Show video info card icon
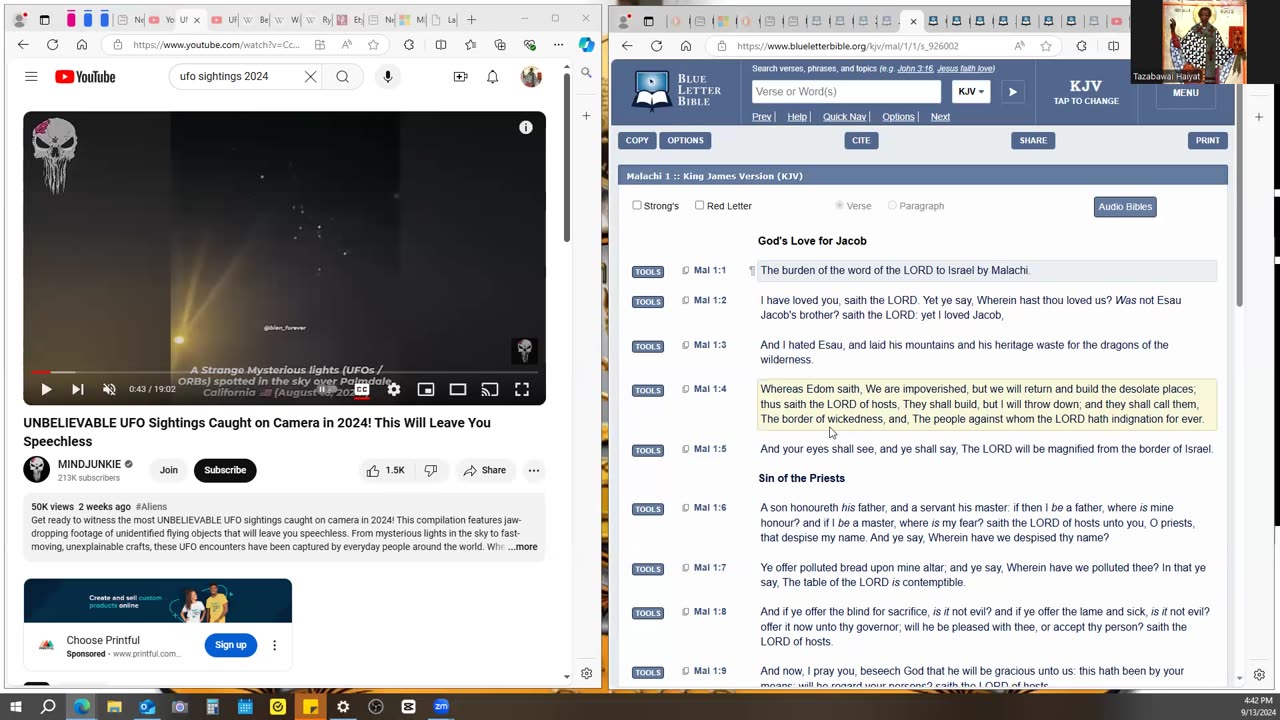Screen dimensions: 1280x720 point(526,127)
